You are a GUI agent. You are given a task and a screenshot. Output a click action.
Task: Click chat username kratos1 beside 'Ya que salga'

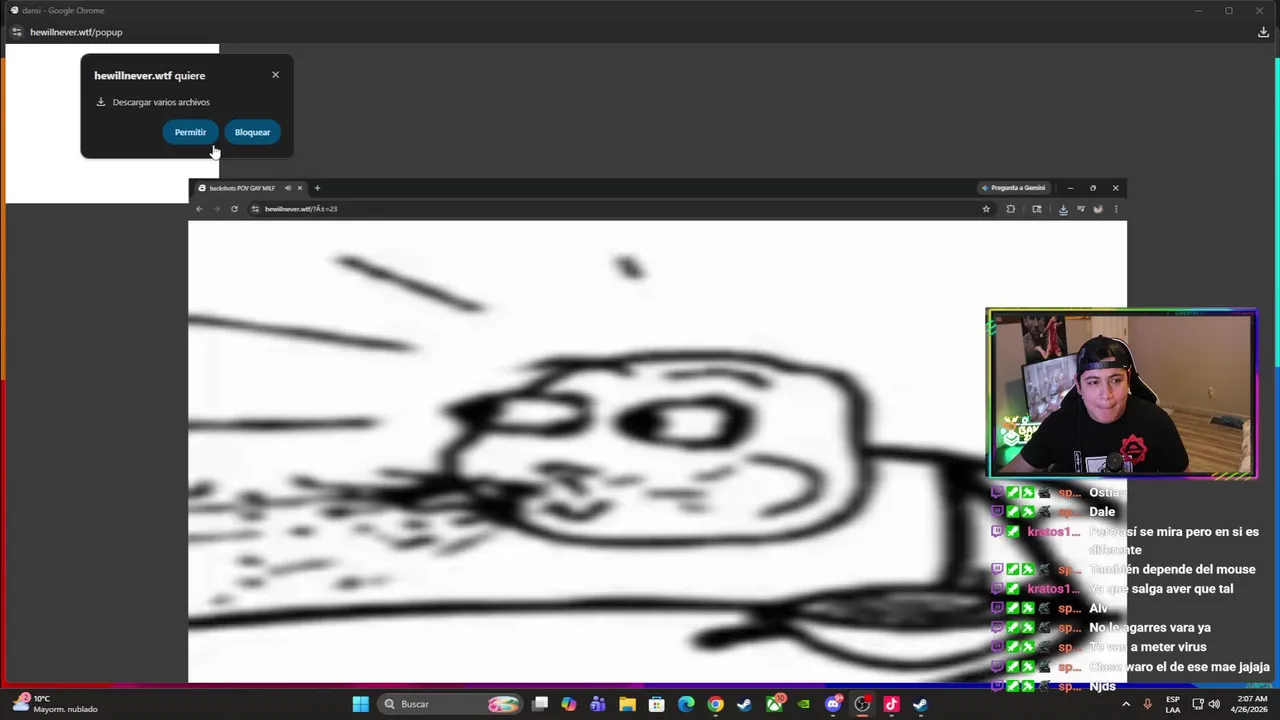(1054, 589)
